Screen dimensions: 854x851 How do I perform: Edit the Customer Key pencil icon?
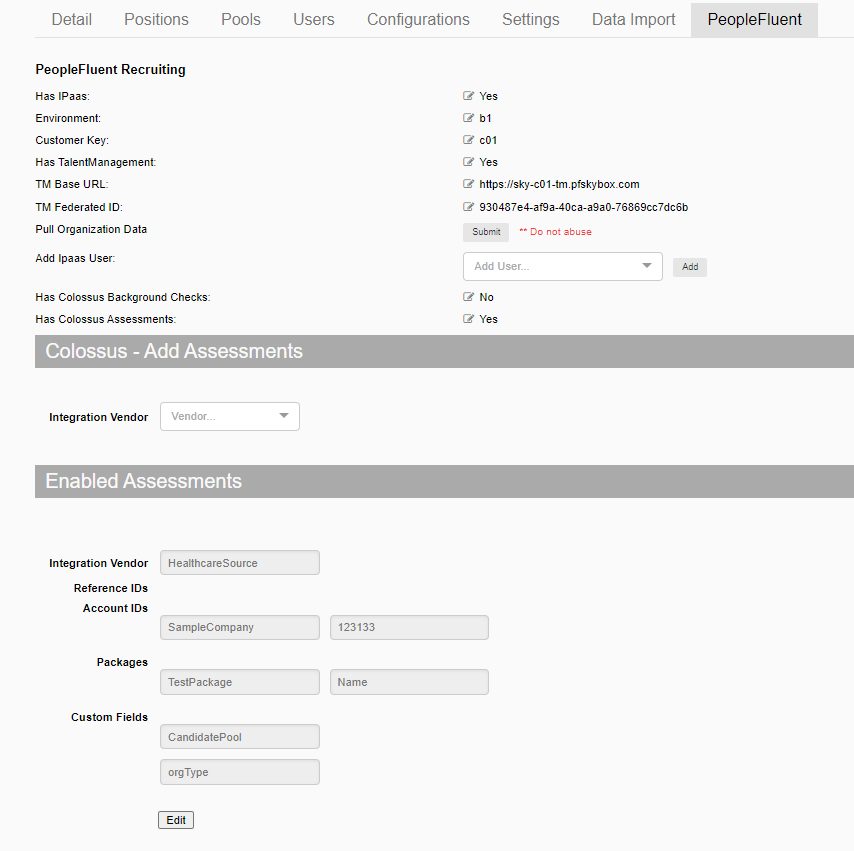[x=468, y=140]
